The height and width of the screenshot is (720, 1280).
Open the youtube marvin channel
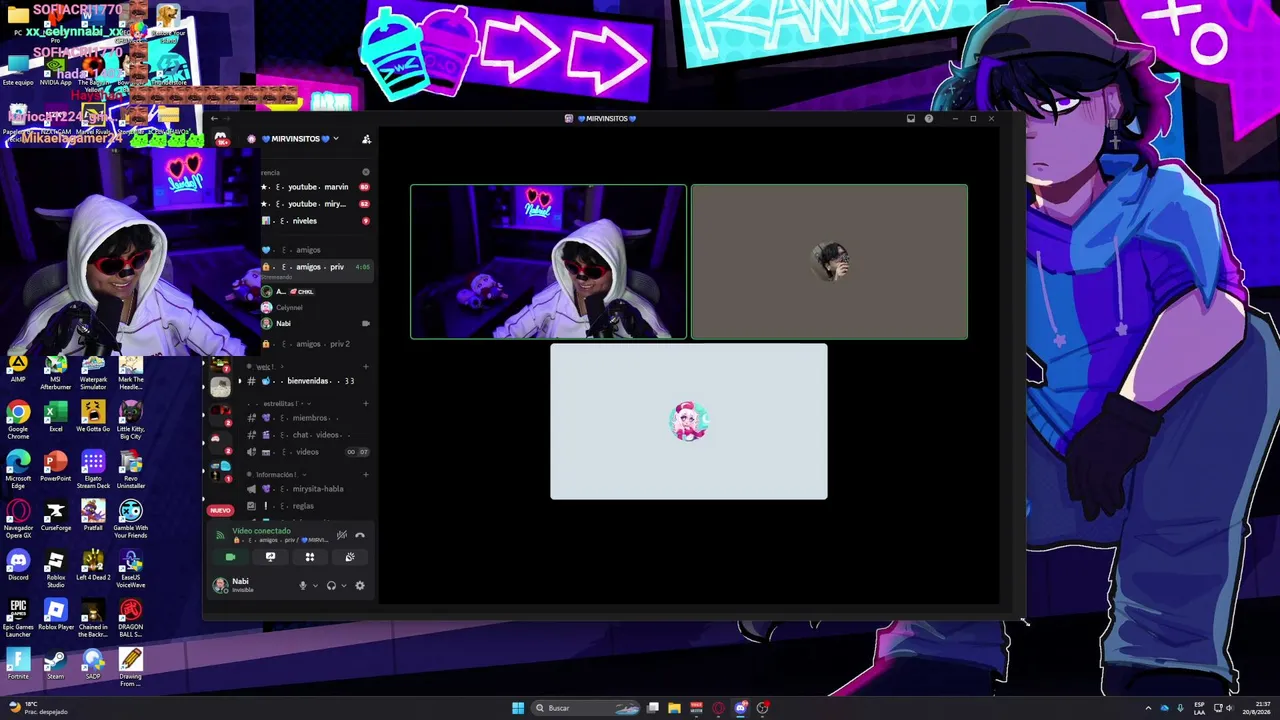pyautogui.click(x=315, y=187)
